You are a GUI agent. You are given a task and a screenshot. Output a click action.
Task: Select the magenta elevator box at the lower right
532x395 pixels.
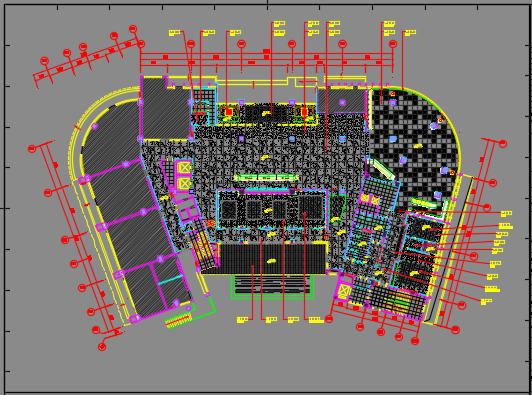coord(344,291)
